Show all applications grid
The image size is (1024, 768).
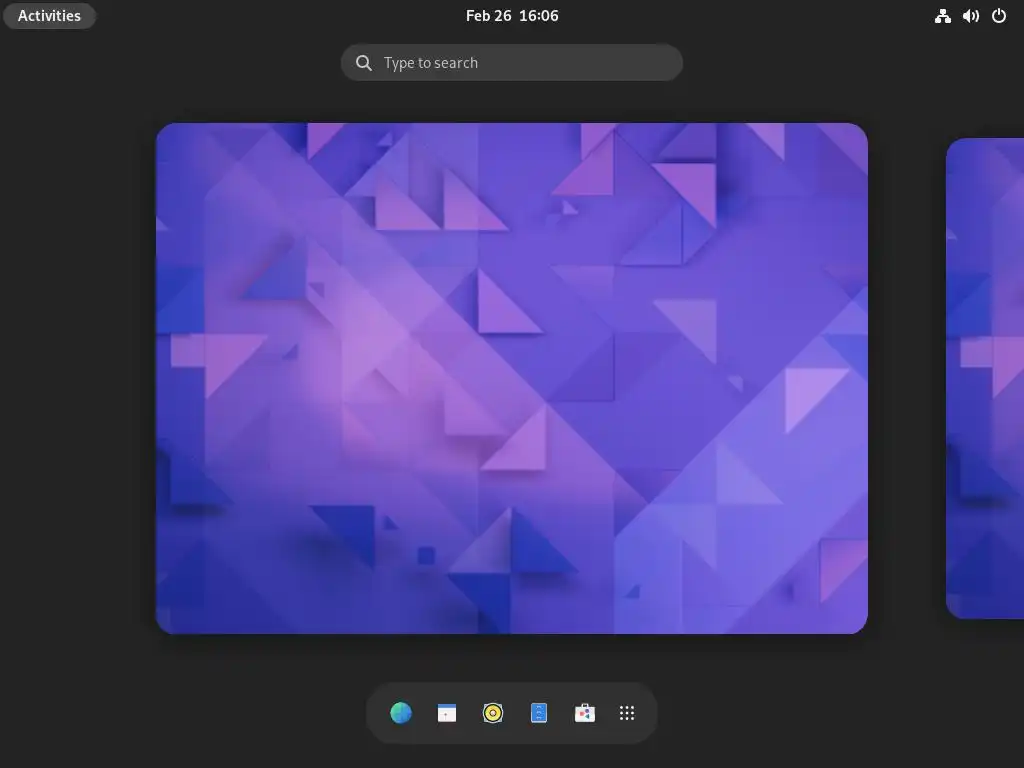(x=627, y=712)
